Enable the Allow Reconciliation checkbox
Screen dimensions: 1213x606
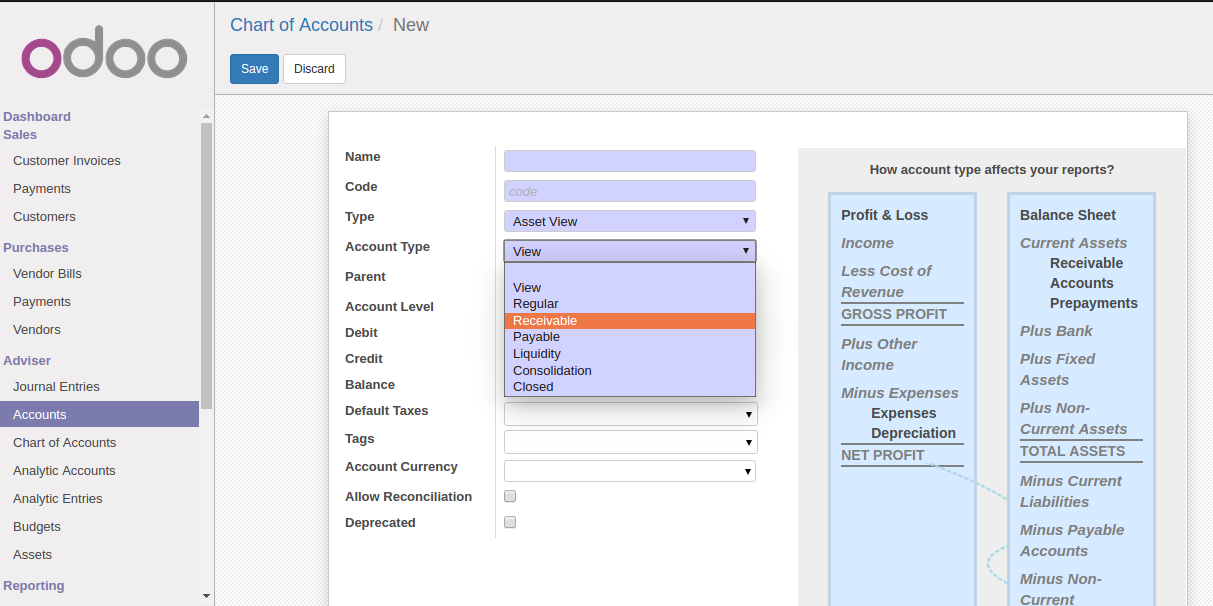pos(510,496)
